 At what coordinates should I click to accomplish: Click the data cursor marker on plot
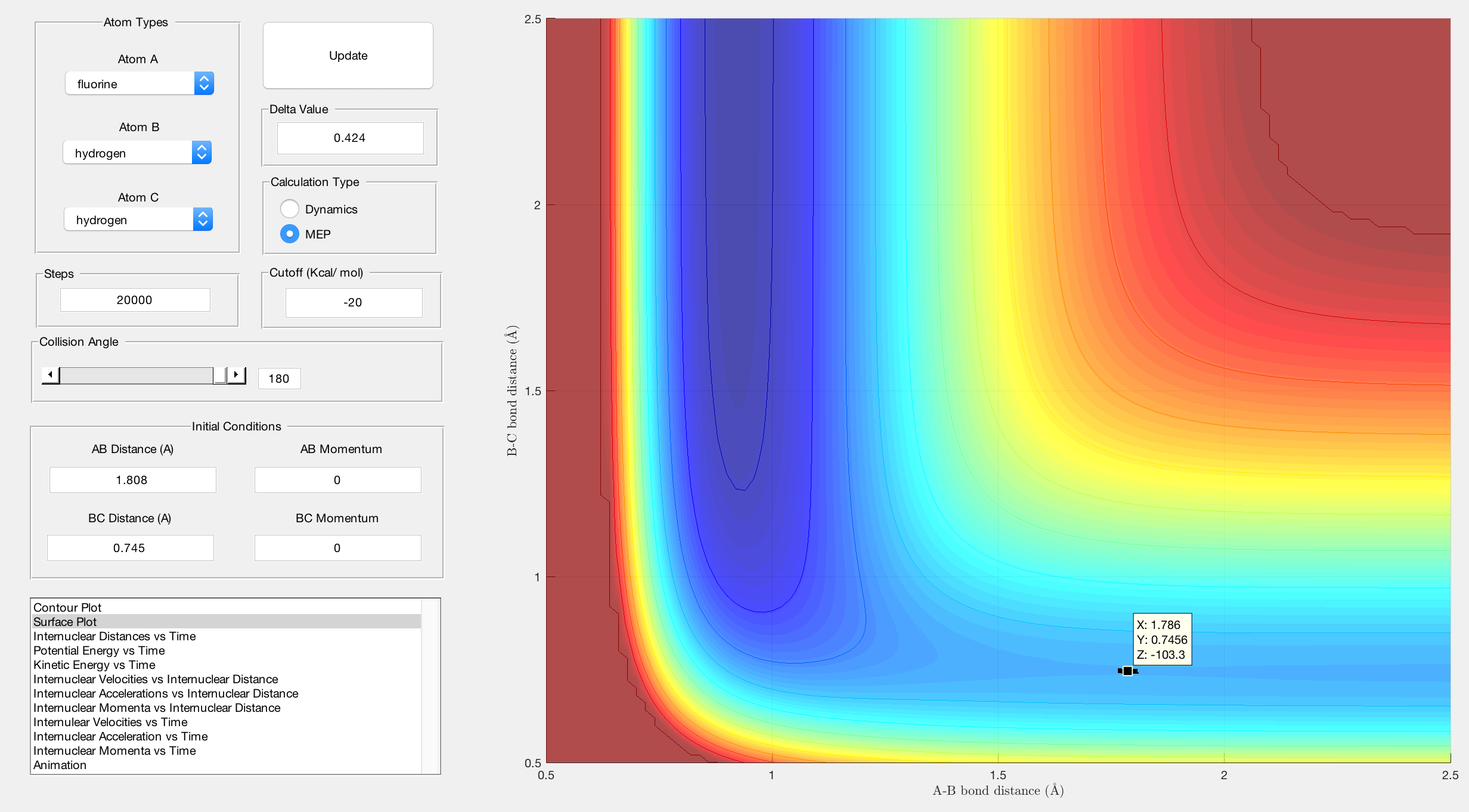click(x=1127, y=671)
